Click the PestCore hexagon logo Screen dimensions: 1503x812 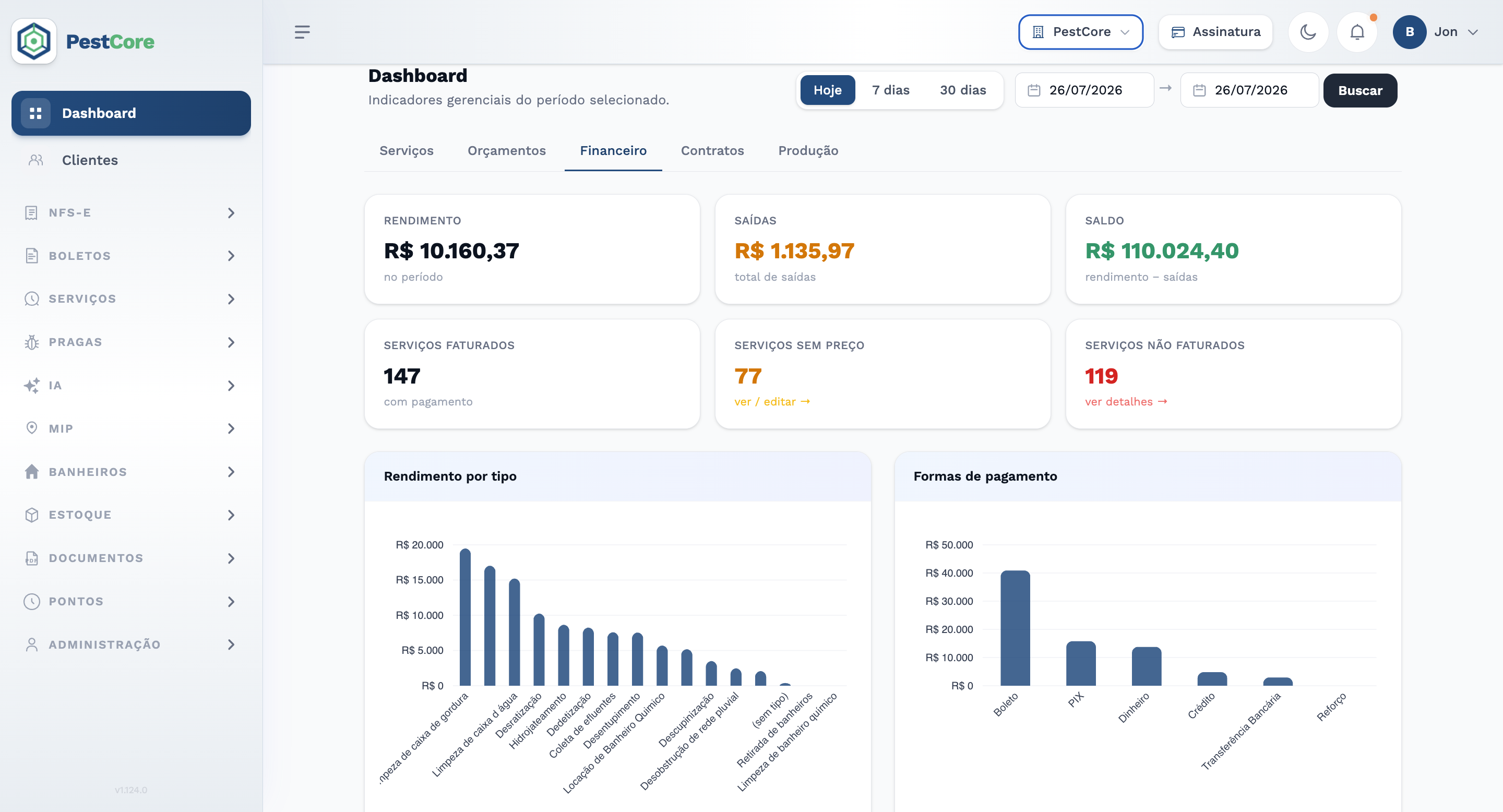coord(34,41)
